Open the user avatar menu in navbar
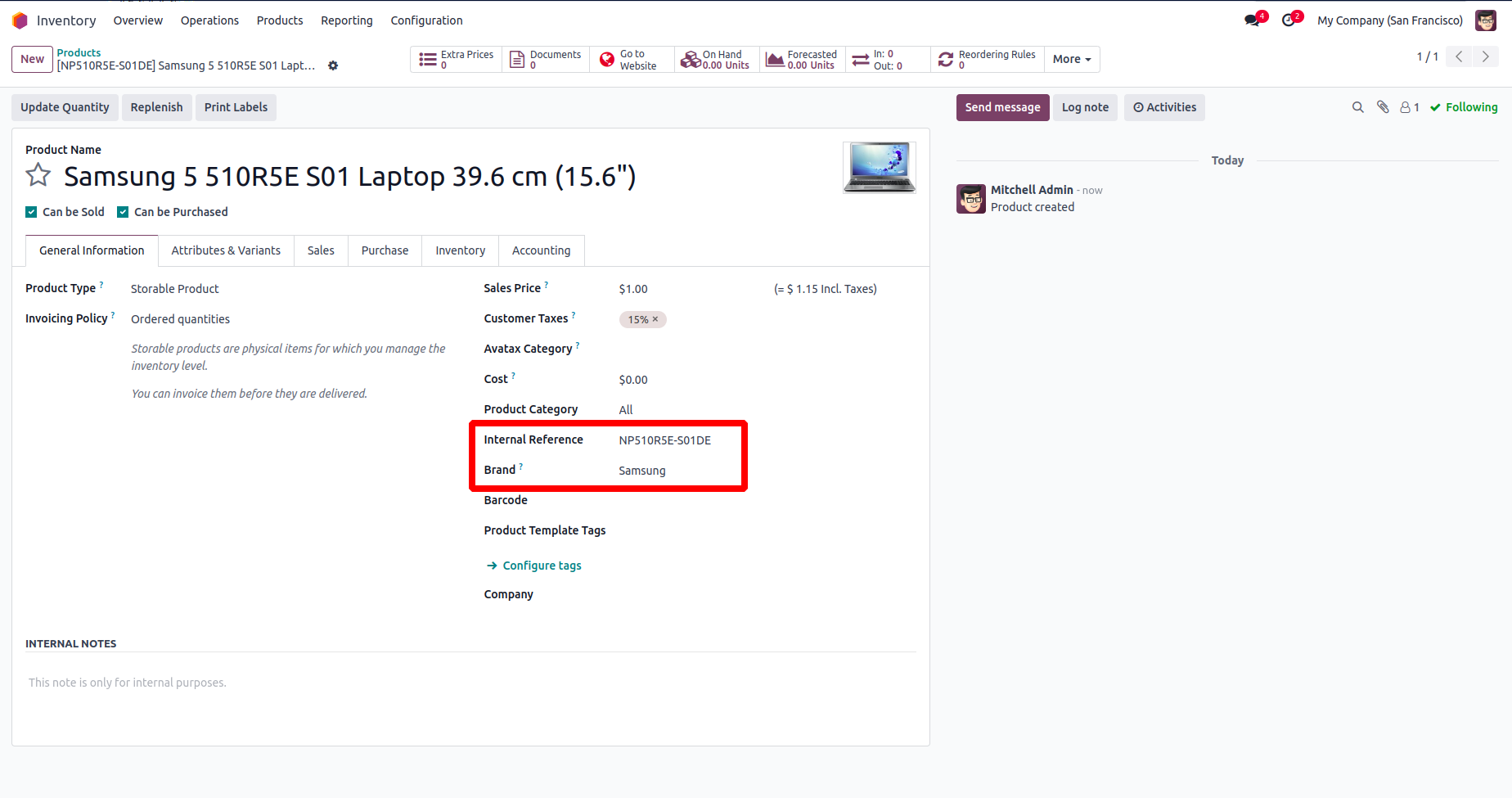This screenshot has width=1512, height=798. [1486, 20]
